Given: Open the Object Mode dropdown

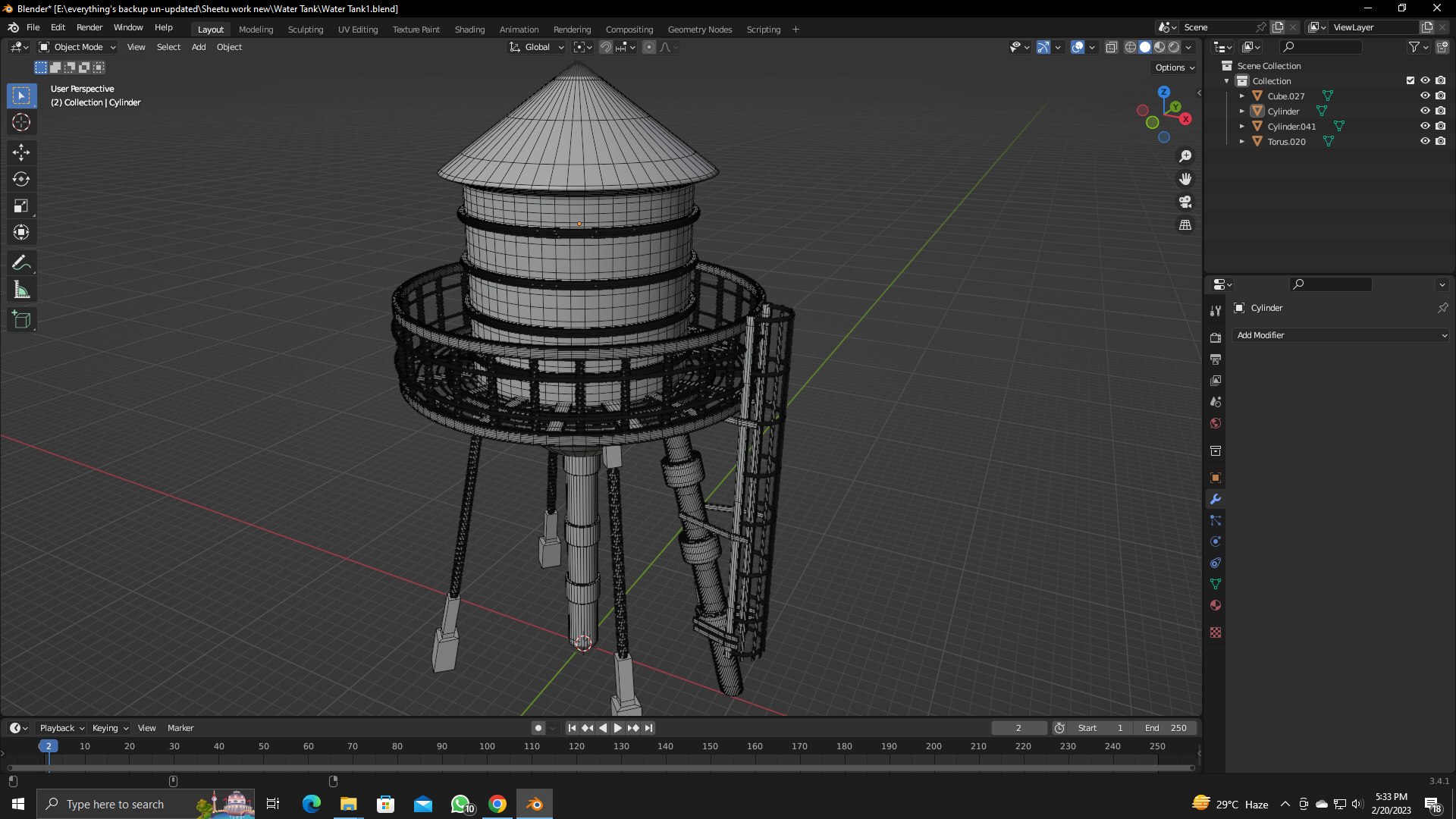Looking at the screenshot, I should point(77,47).
